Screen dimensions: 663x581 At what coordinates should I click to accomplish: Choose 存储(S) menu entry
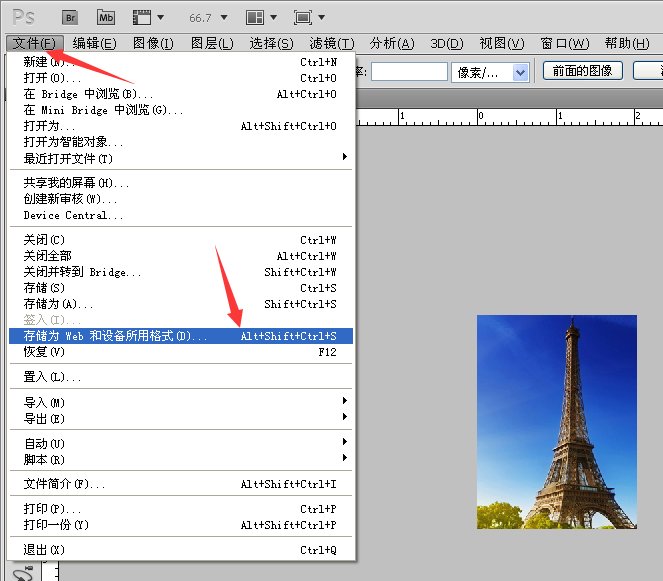181,288
